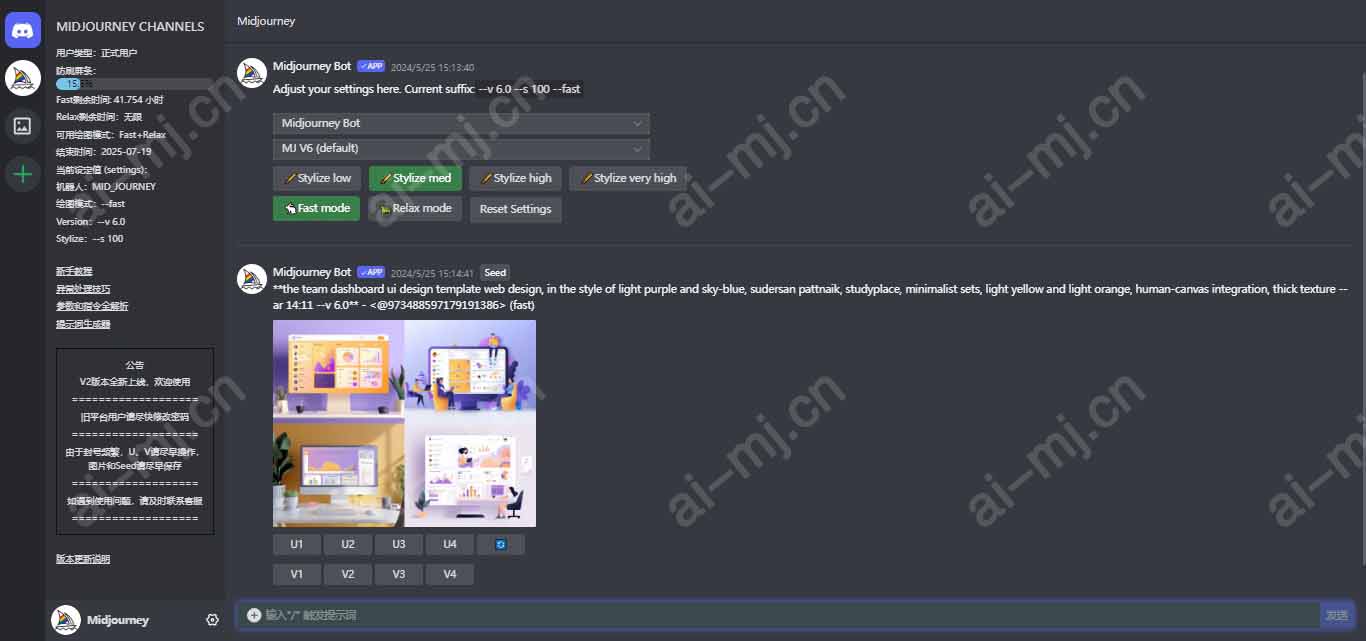
Task: Click the 机器人 MID_JOURNEY line
Action: pos(106,186)
